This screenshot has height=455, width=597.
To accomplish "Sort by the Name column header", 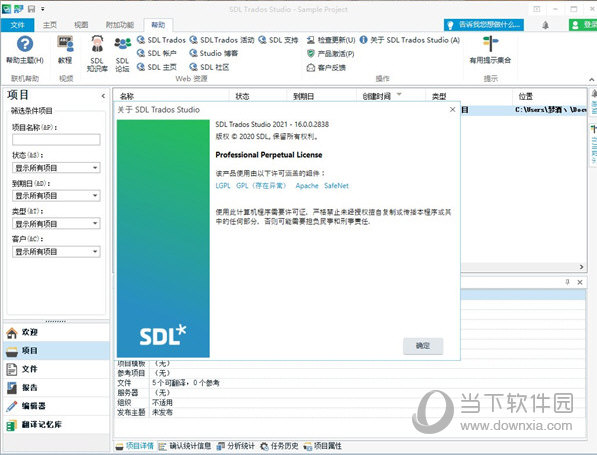I will click(171, 96).
